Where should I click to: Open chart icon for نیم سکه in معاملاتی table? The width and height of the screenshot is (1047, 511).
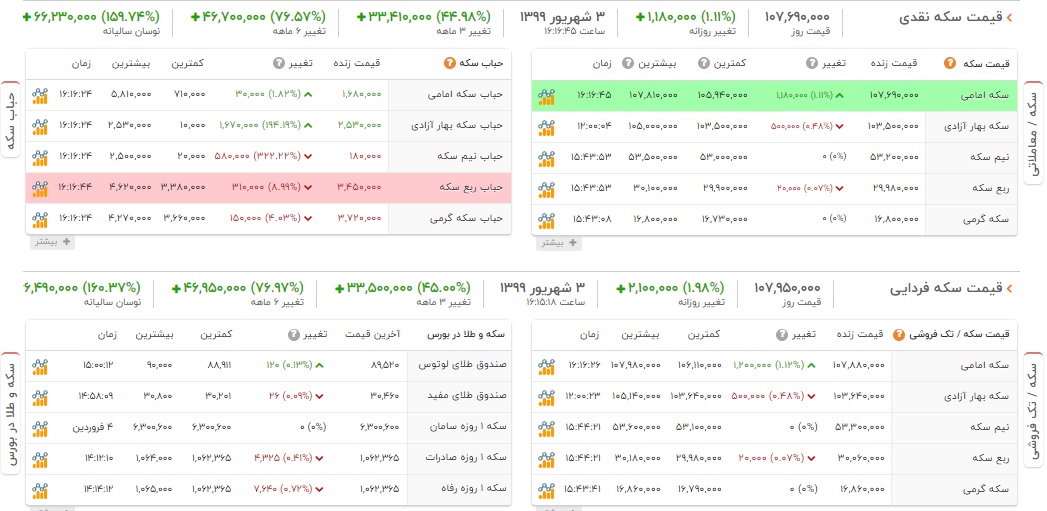[547, 158]
